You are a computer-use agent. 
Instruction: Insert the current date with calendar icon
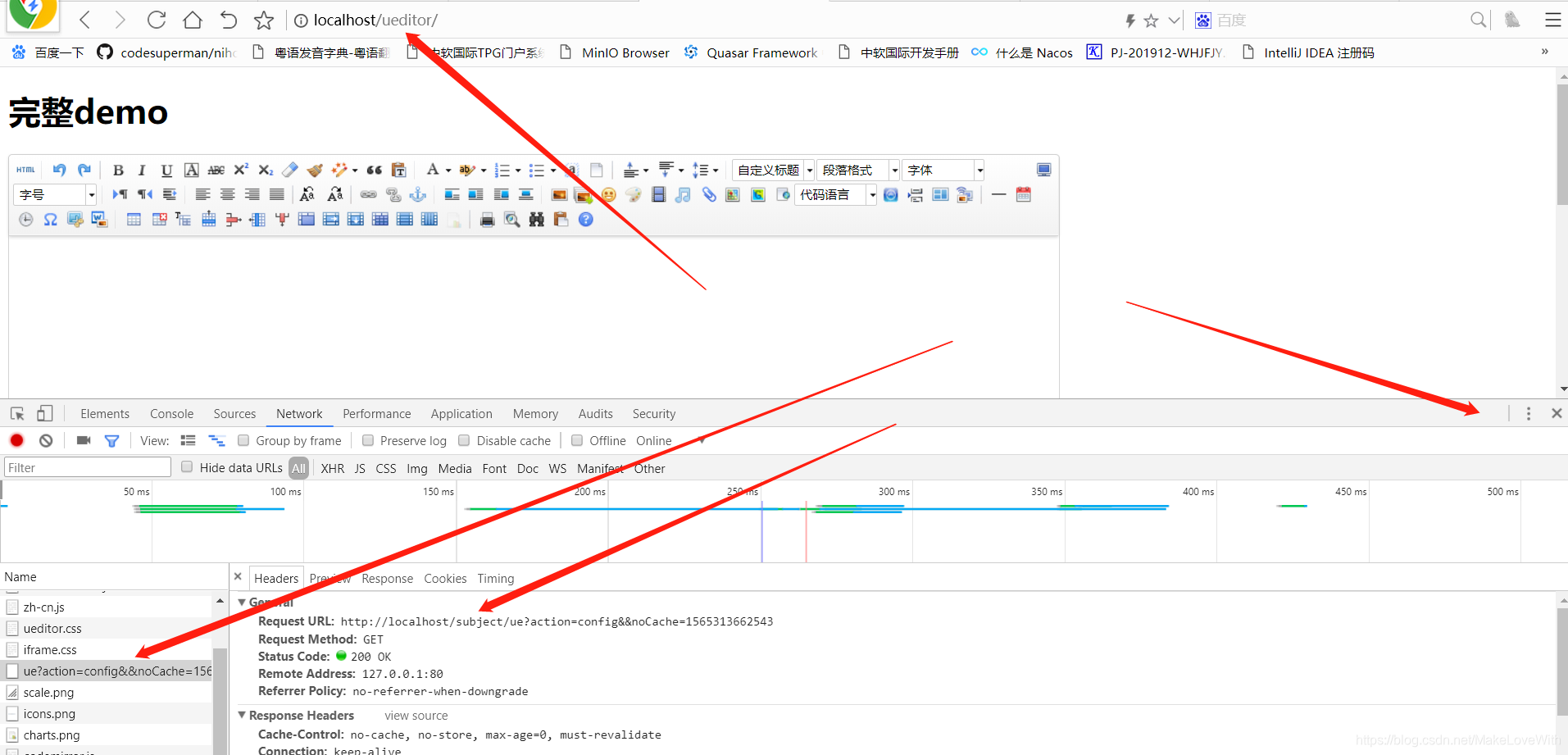(1023, 194)
